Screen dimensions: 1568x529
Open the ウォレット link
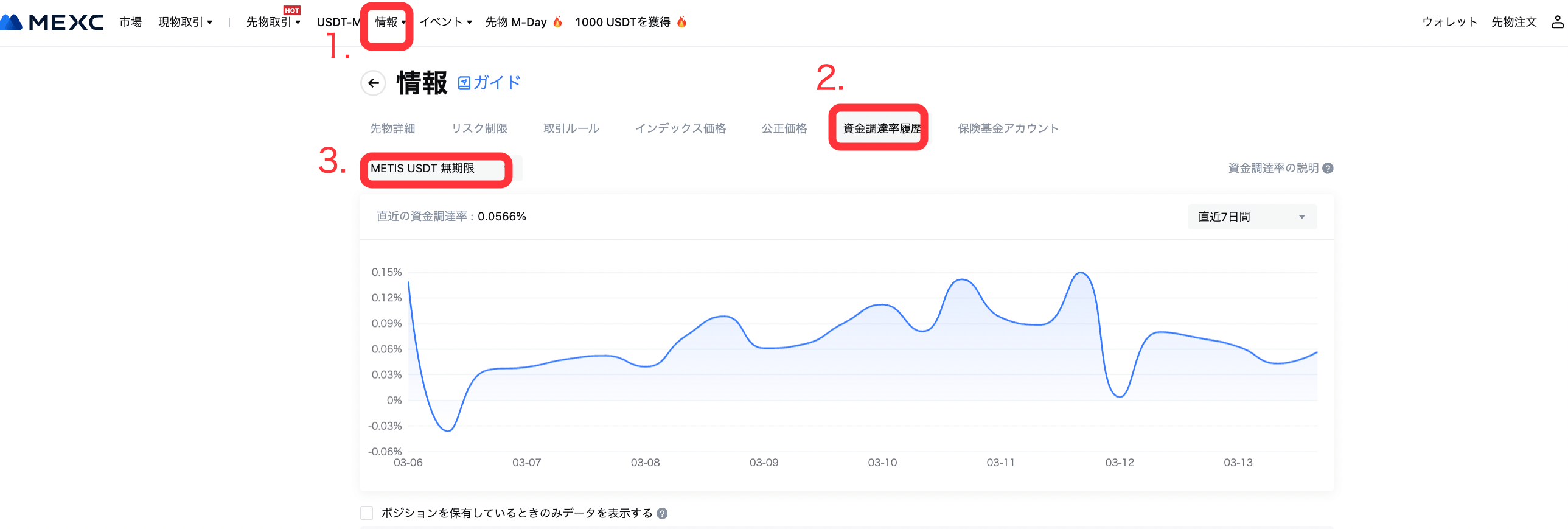click(1449, 23)
